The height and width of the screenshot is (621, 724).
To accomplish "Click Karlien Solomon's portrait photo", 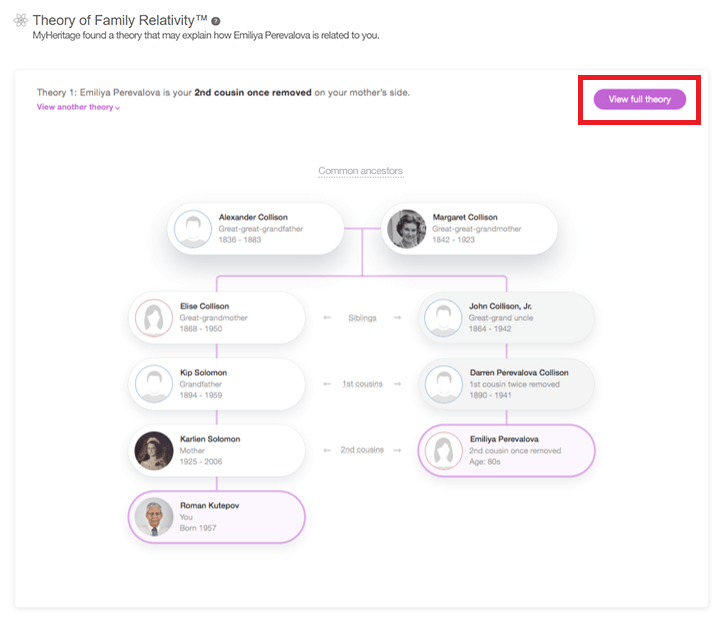I will [154, 451].
